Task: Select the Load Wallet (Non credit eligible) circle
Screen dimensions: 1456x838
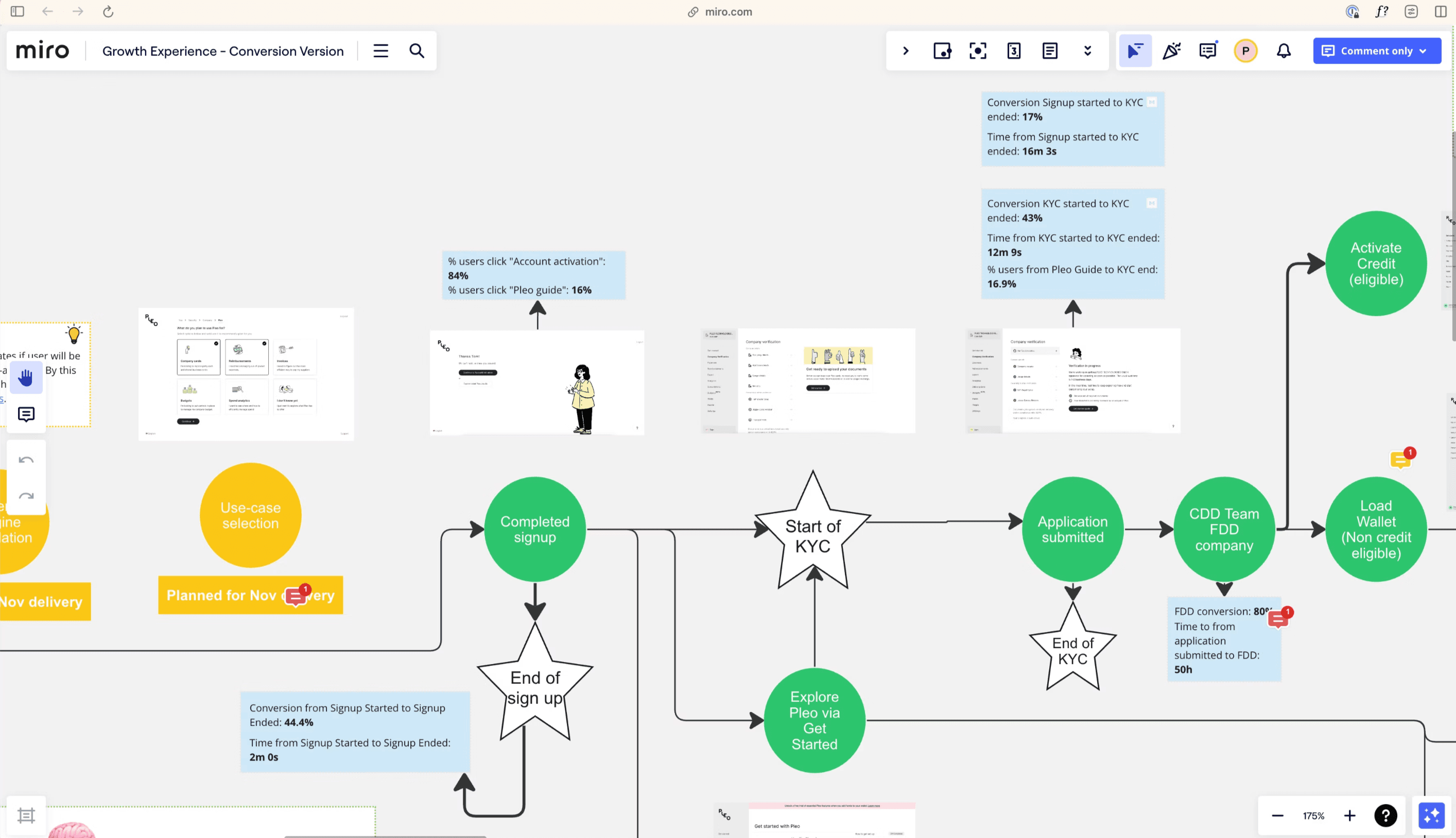Action: [1376, 529]
